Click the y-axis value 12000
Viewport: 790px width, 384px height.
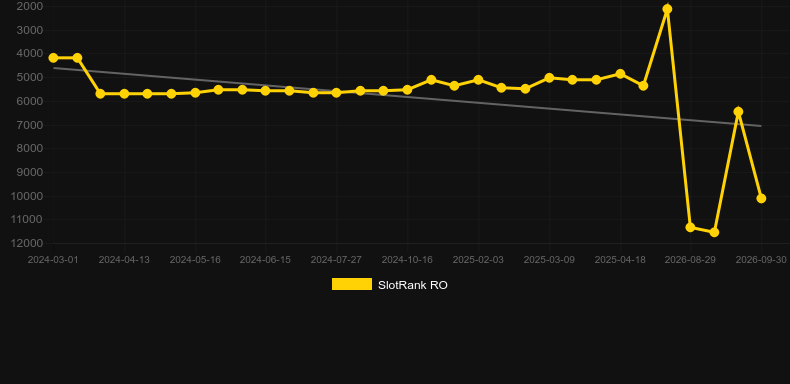(27, 243)
